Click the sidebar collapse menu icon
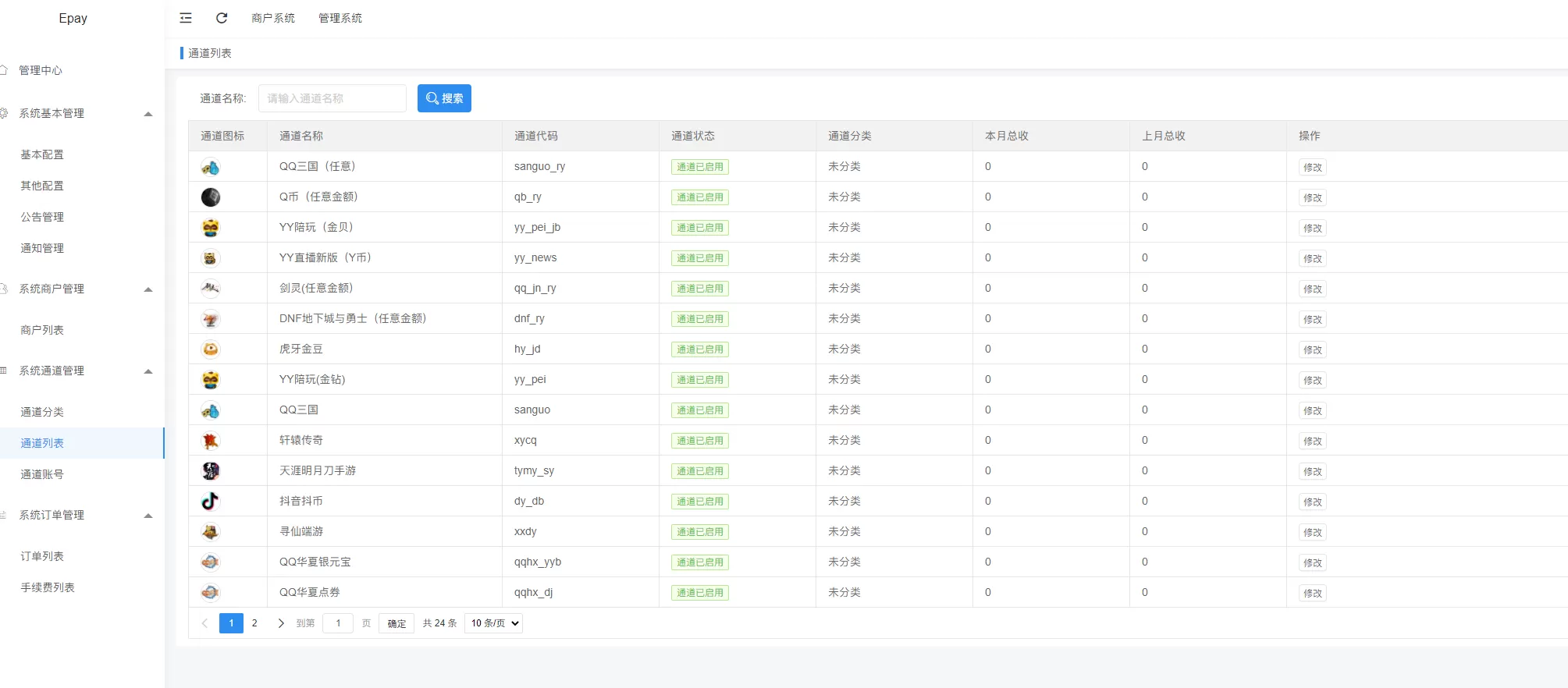 tap(186, 18)
